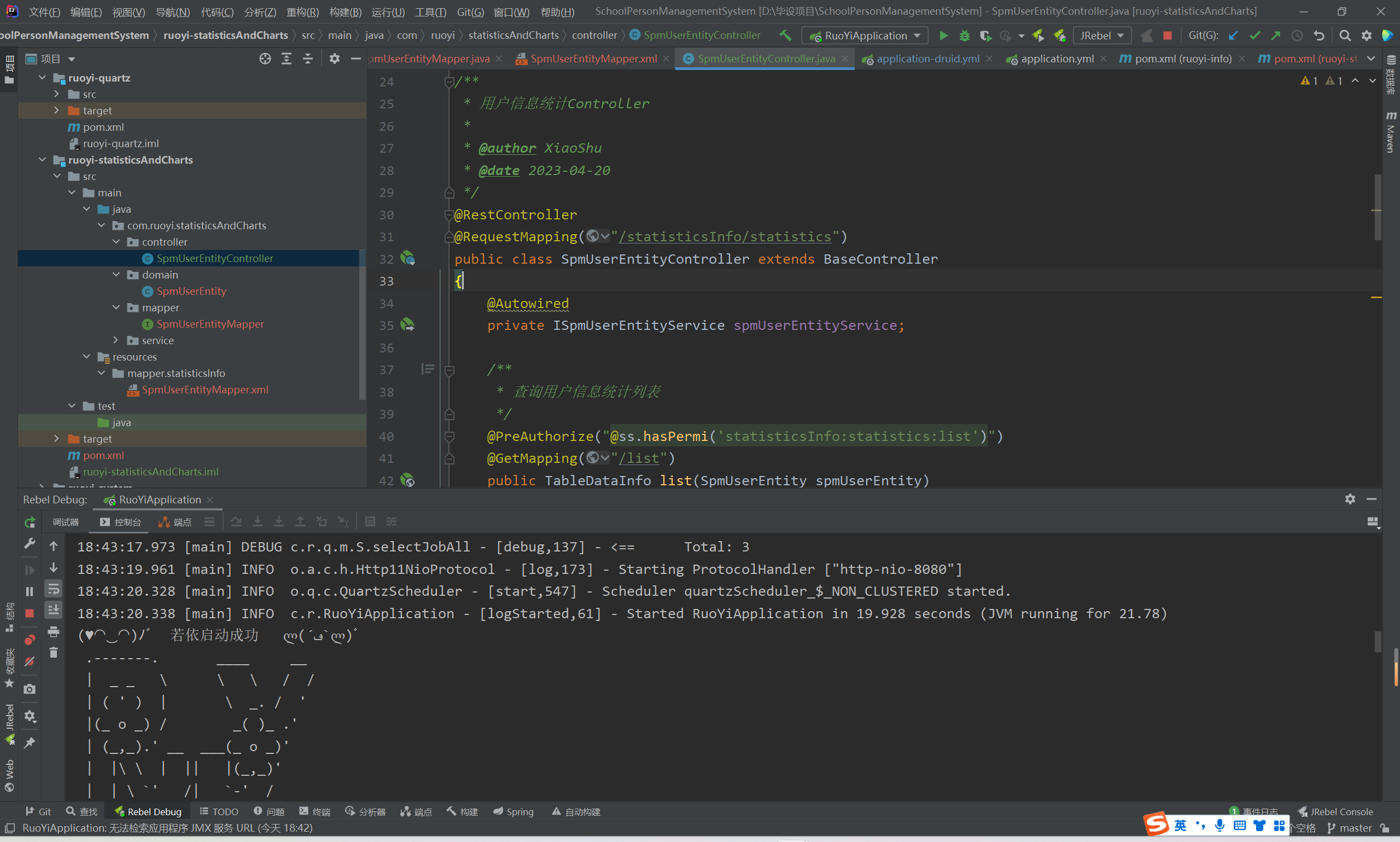This screenshot has height=842, width=1400.
Task: Open IDE settings gear in top toolbar
Action: [1367, 36]
